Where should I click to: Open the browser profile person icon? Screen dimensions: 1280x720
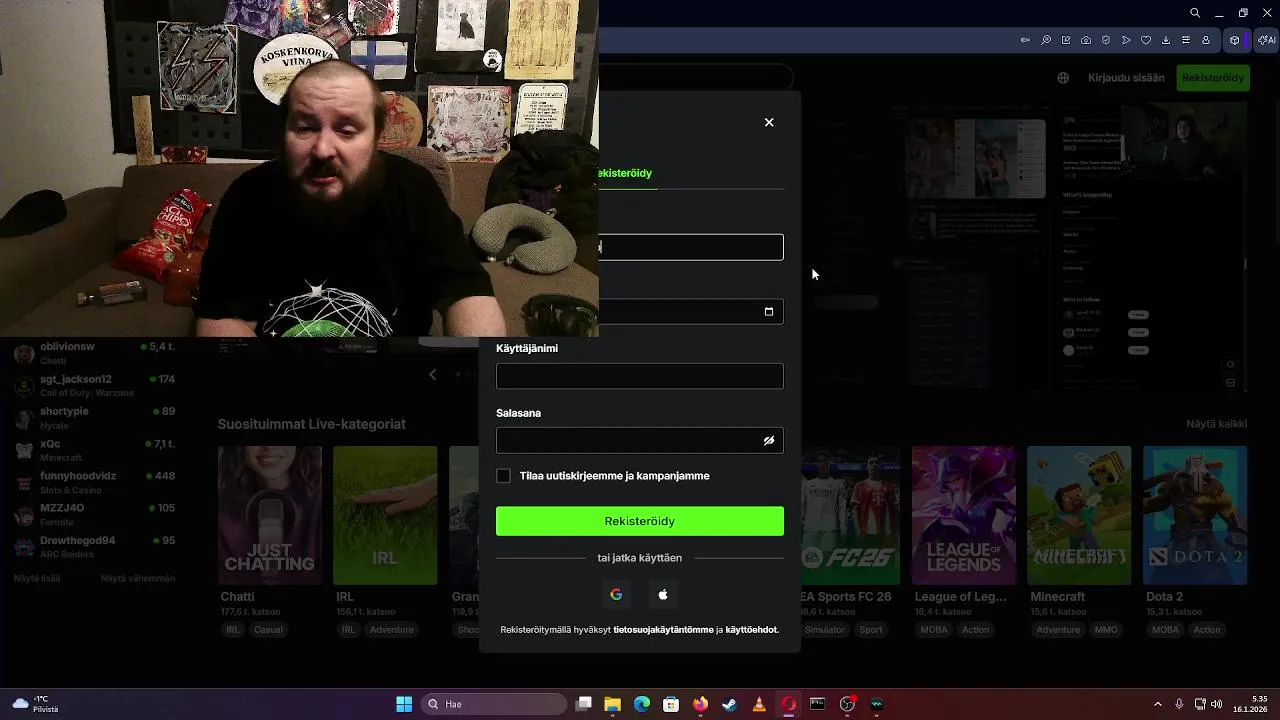click(1206, 40)
